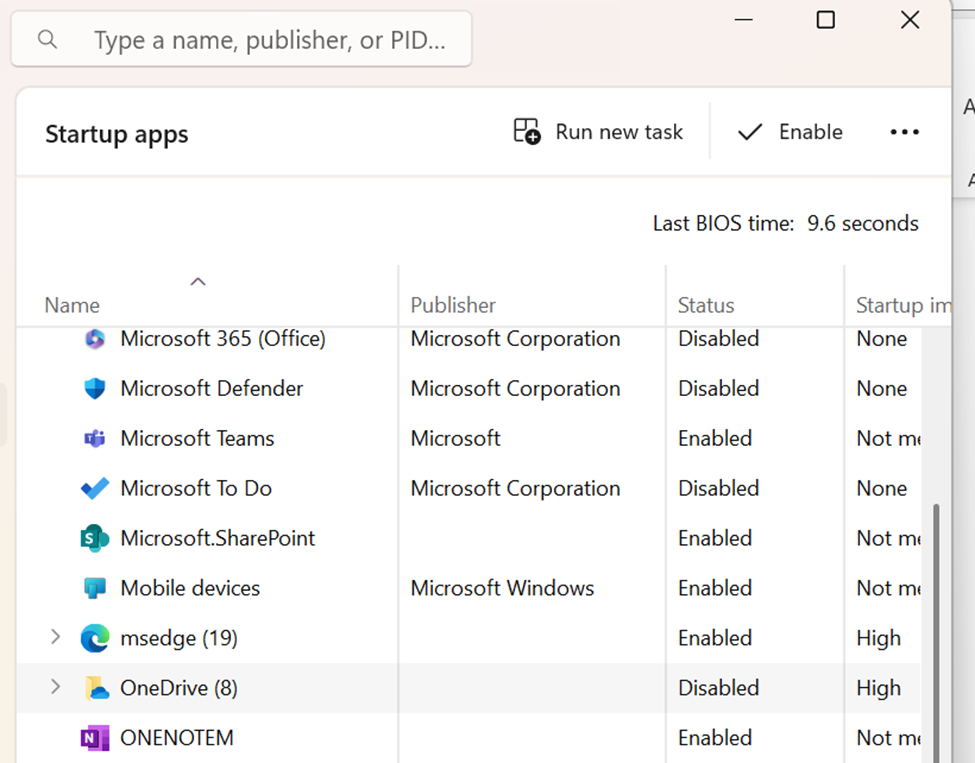Click the vertical scrollbar thumb
The image size is (975, 763).
pos(936,633)
